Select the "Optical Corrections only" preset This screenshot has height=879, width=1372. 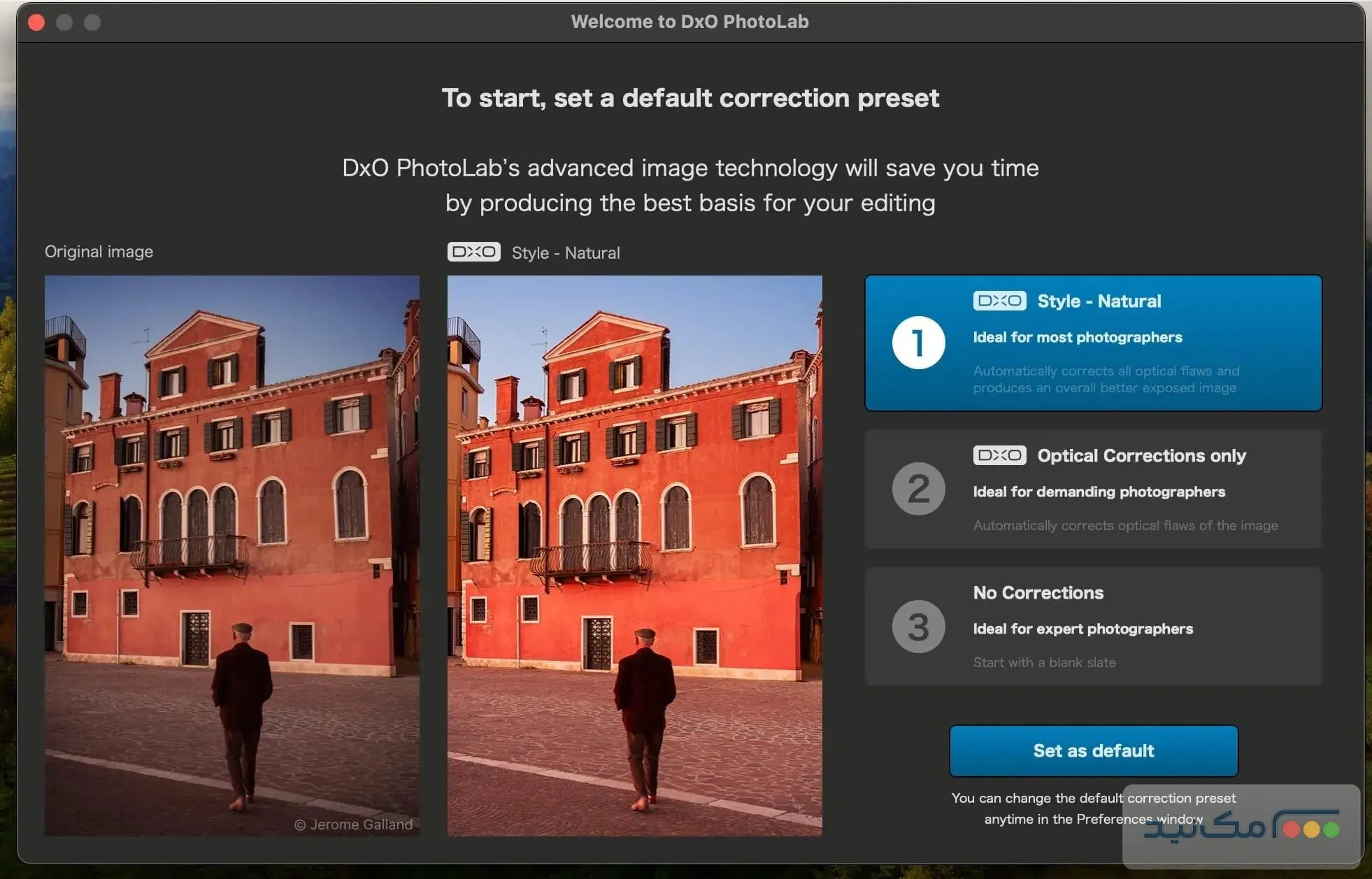(1093, 489)
